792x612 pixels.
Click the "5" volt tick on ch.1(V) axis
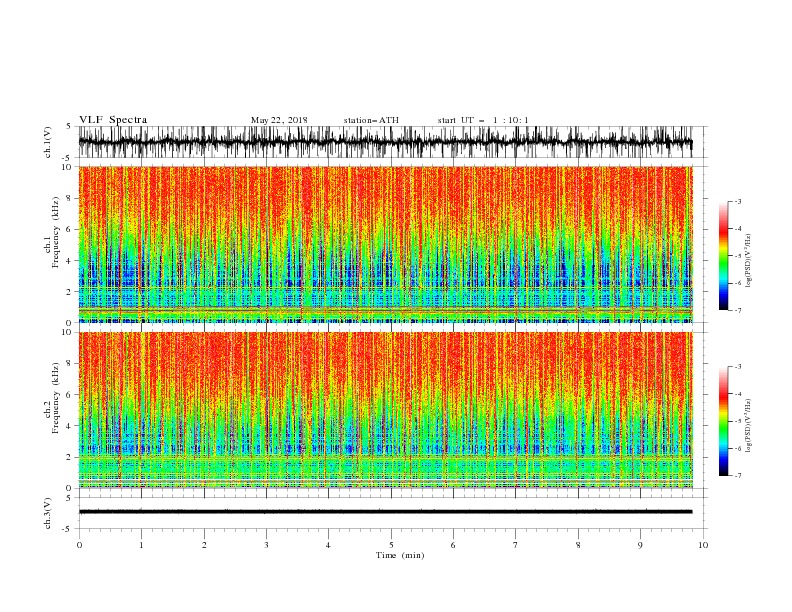point(69,126)
